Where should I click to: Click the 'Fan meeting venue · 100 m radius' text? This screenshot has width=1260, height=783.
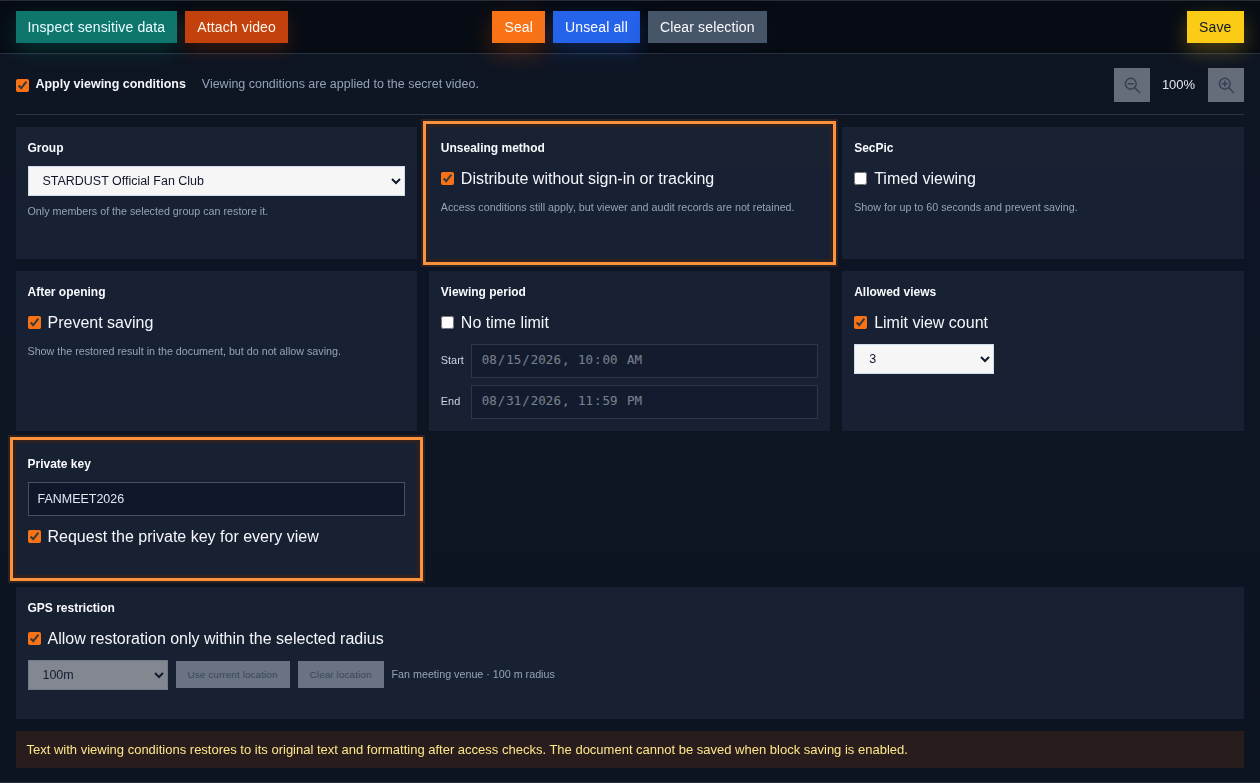tap(473, 674)
